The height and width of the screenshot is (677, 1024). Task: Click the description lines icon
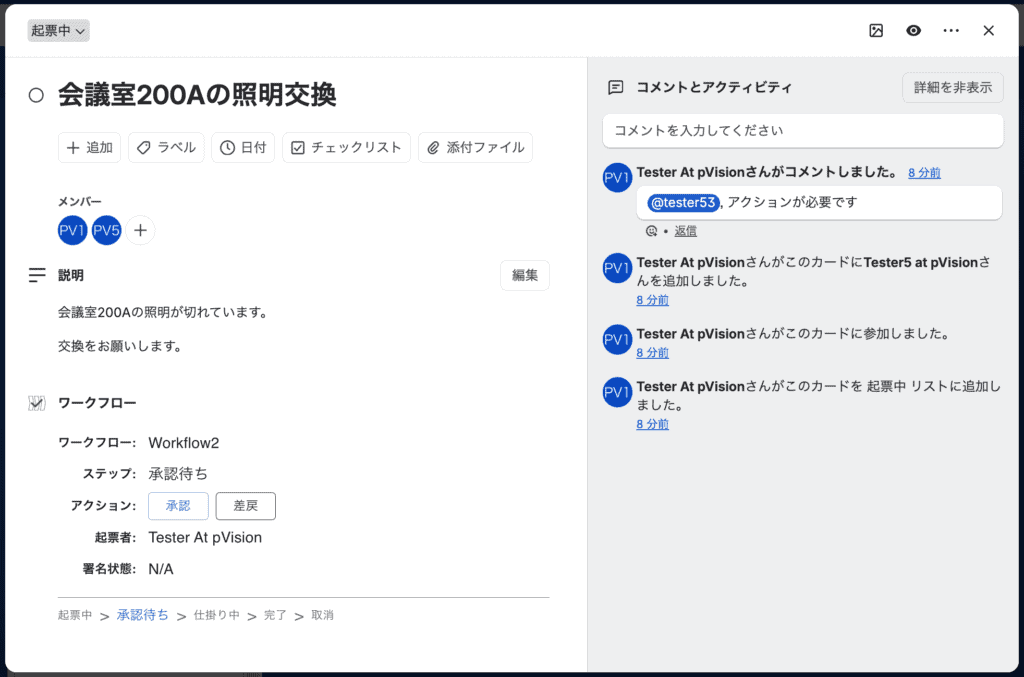pos(37,275)
